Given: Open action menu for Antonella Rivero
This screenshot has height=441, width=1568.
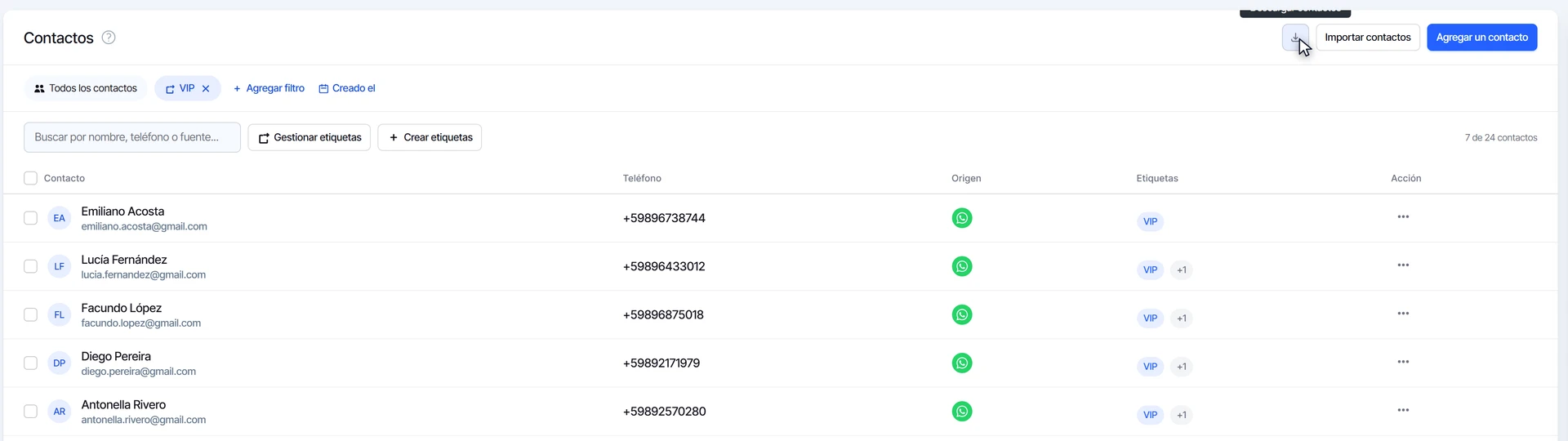Looking at the screenshot, I should click(1403, 410).
